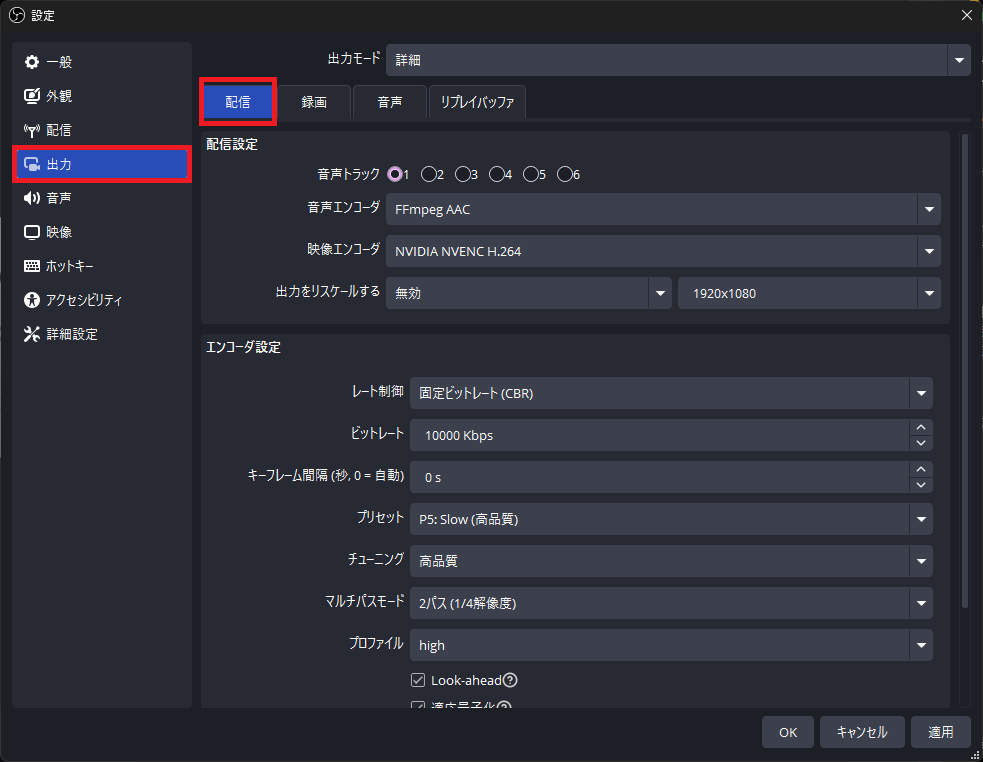This screenshot has height=762, width=983.
Task: Select audio track 6 radio button
Action: (565, 174)
